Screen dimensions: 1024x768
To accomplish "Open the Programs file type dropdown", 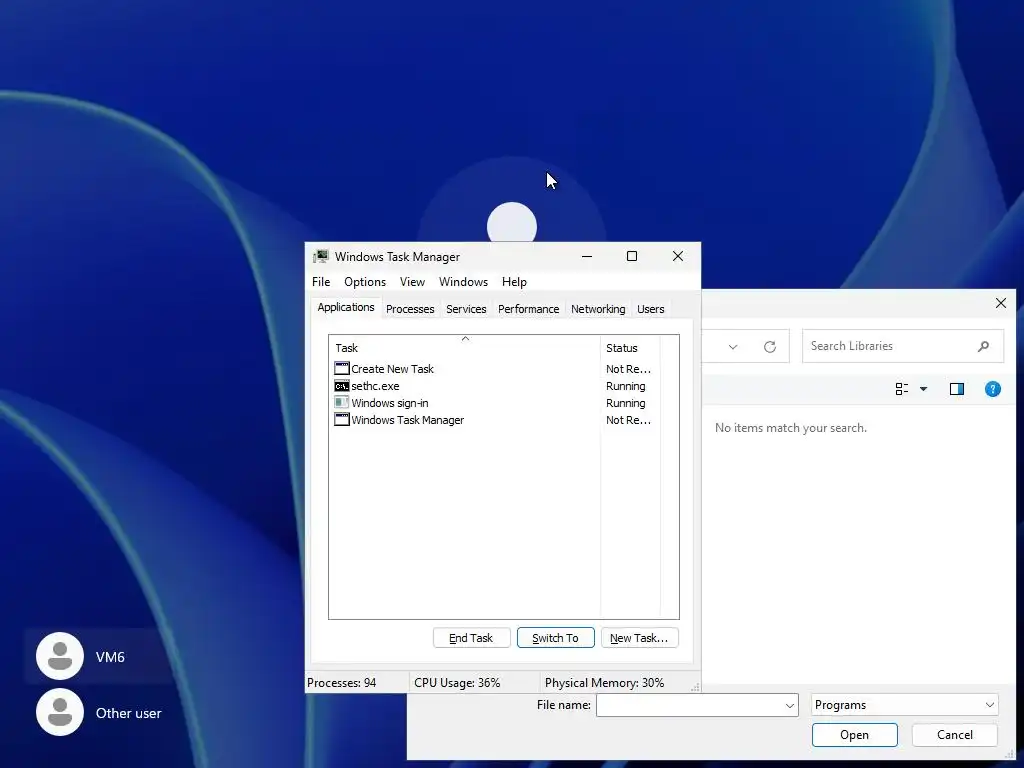I will pyautogui.click(x=904, y=705).
